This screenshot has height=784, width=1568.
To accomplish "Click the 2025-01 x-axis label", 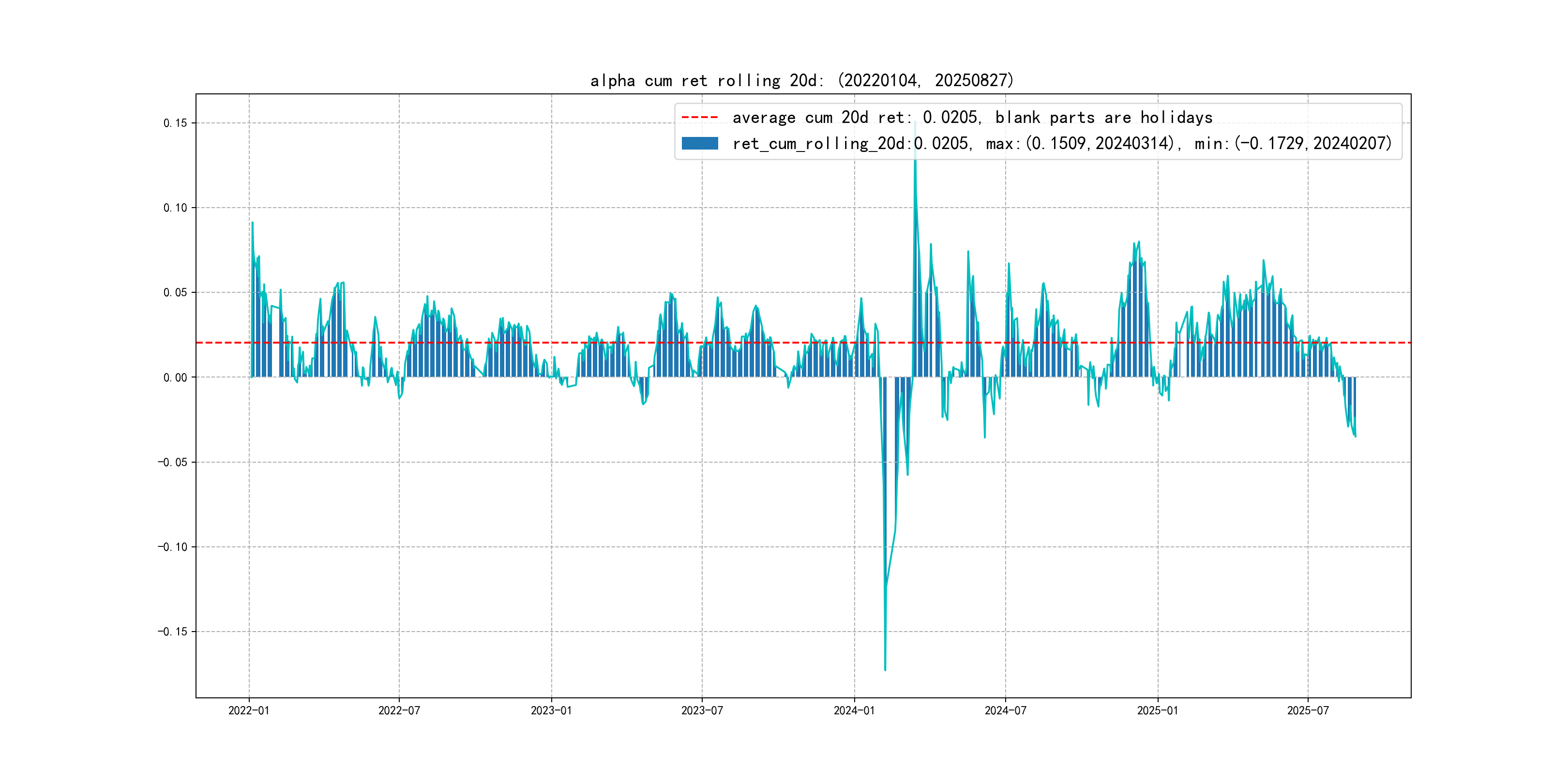I will point(1157,710).
